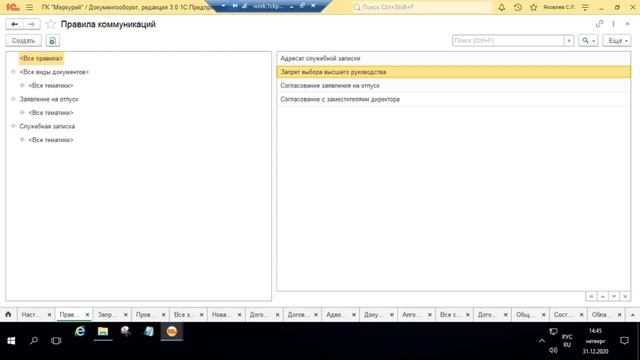This screenshot has height=360, width=640.
Task: Switch to the Наст... tab
Action: [31, 315]
